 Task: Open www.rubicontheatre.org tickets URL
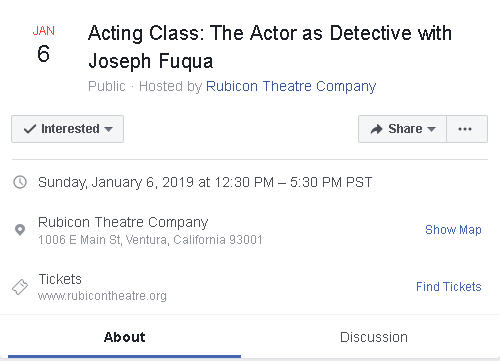102,296
